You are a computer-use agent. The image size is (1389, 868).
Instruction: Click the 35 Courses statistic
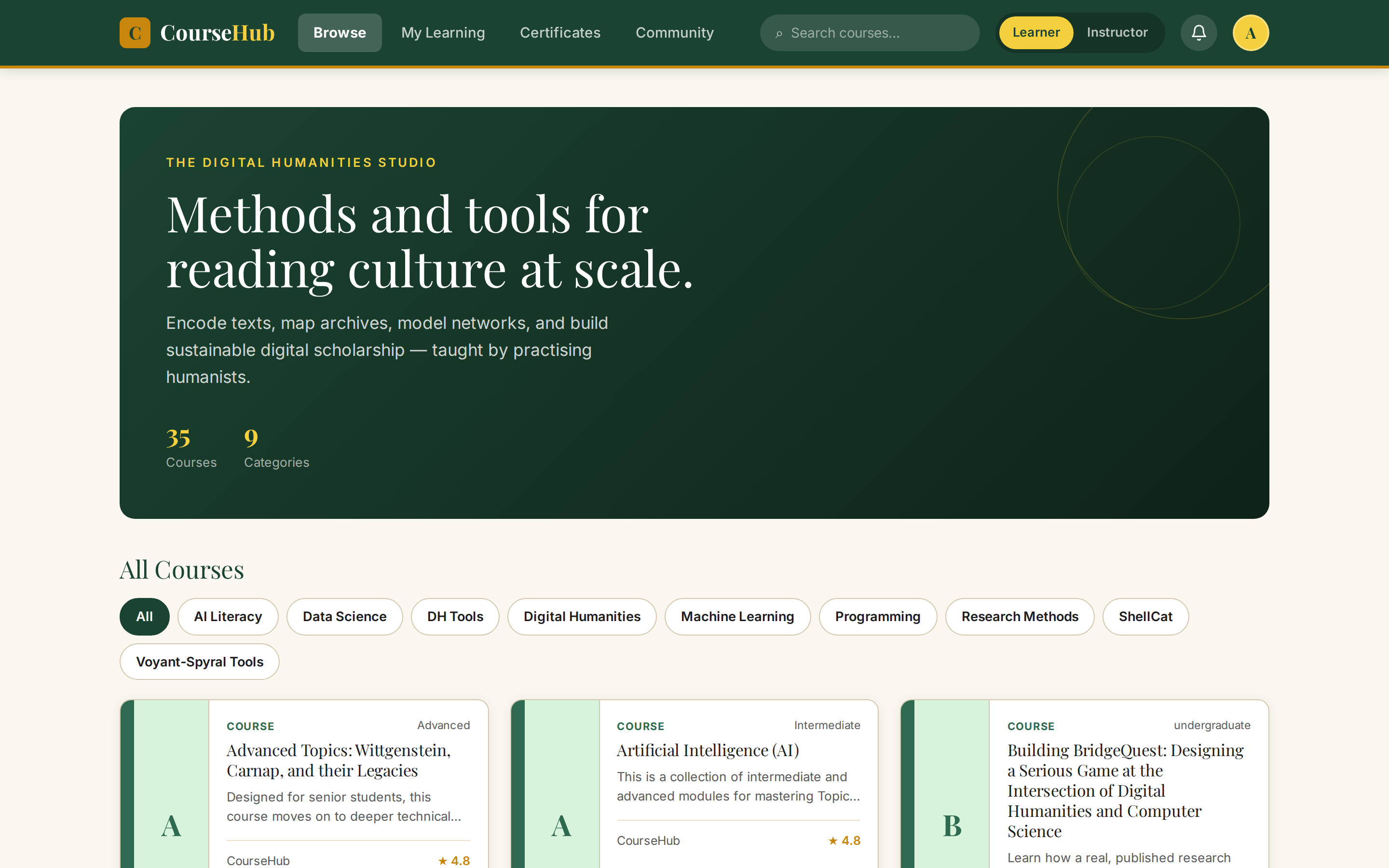[191, 448]
